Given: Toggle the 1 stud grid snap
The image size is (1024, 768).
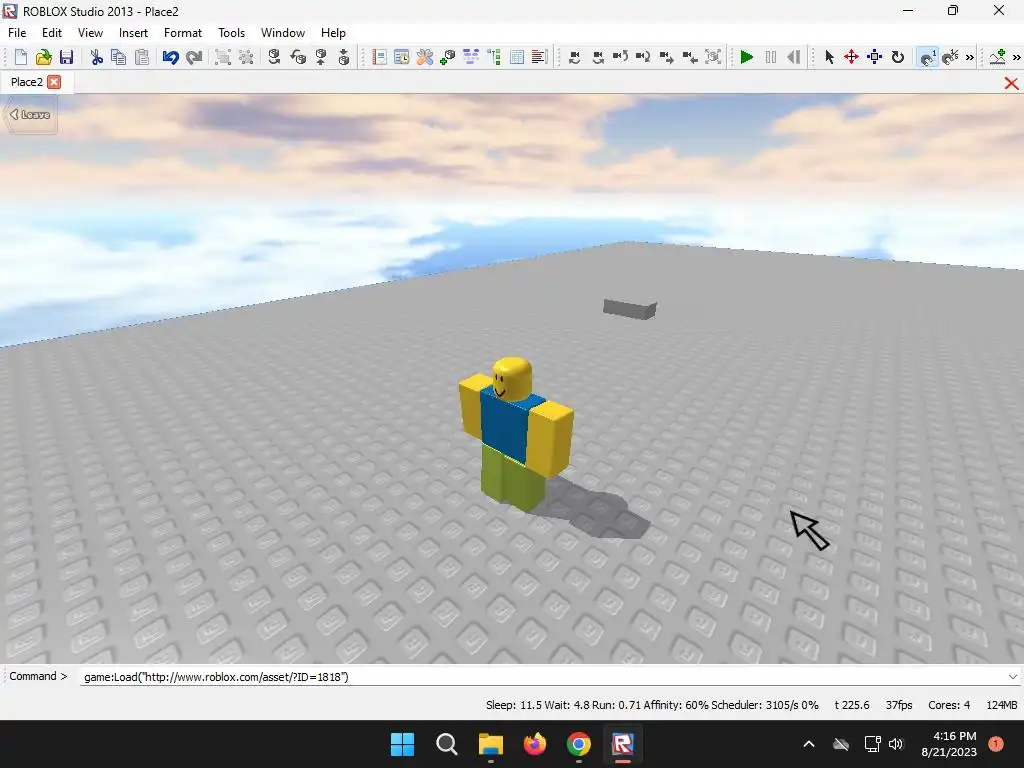Looking at the screenshot, I should [x=927, y=57].
